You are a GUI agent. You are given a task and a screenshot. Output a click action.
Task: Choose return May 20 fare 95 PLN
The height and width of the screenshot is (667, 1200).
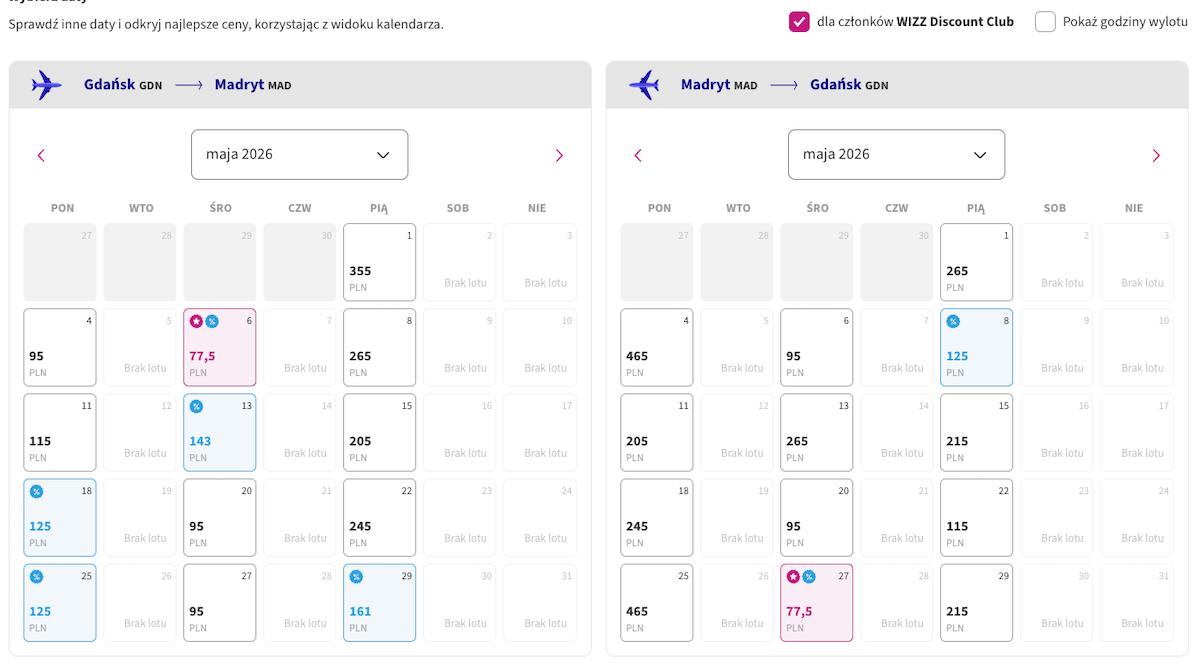[817, 517]
